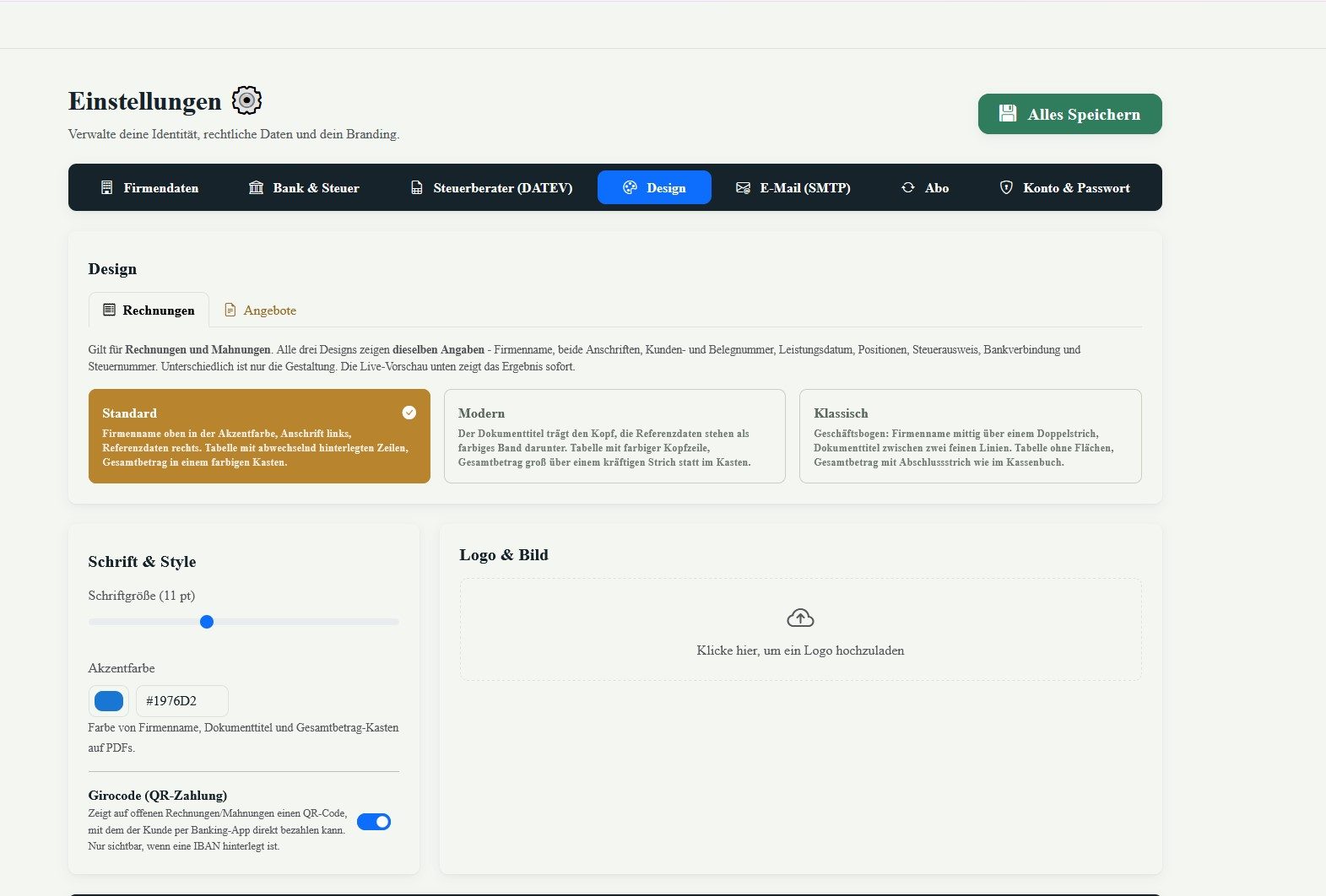This screenshot has height=896, width=1326.
Task: Switch to Steuerberater (DATEV) tab
Action: (x=491, y=187)
